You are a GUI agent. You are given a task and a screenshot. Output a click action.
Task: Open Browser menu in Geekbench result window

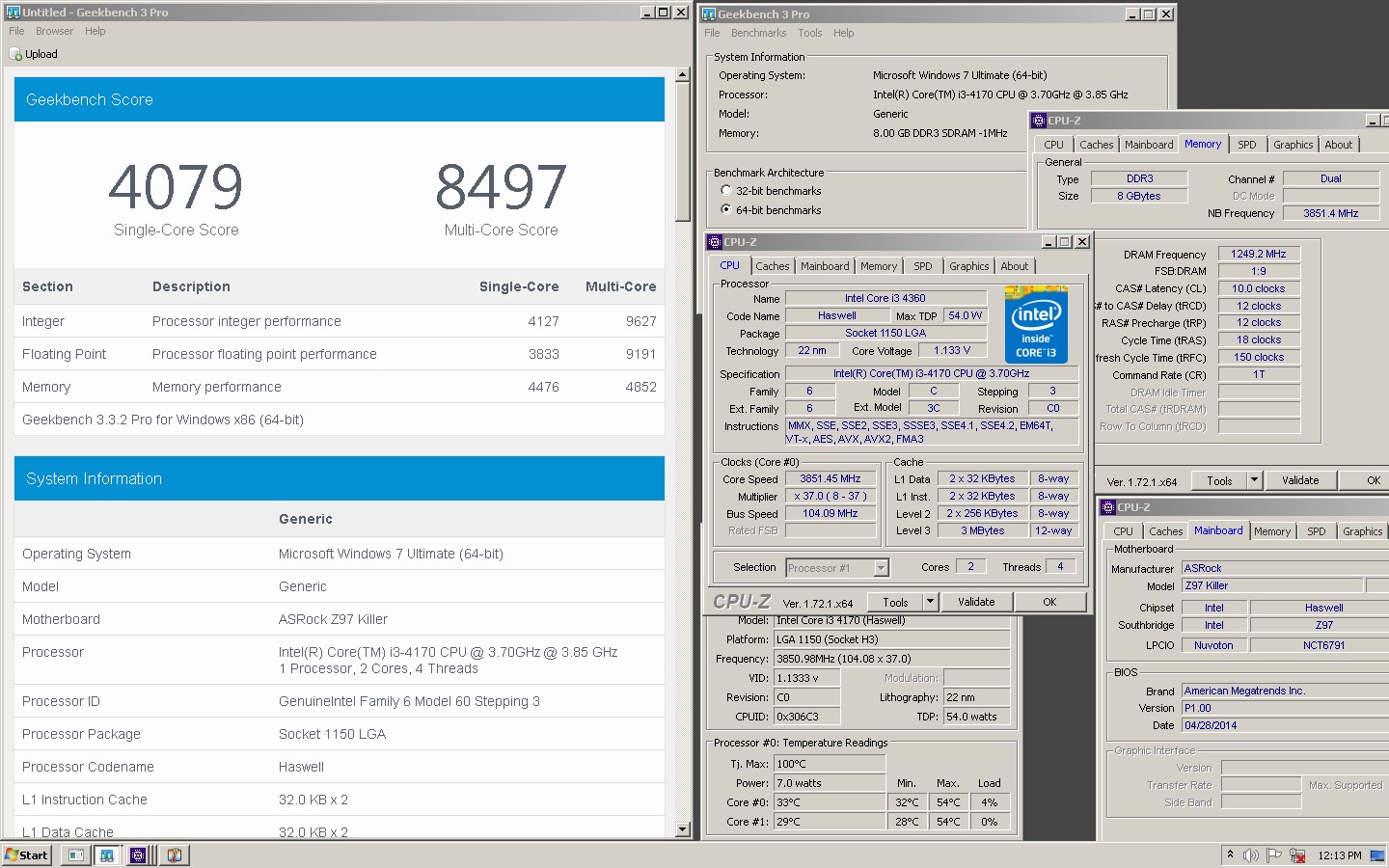54,31
